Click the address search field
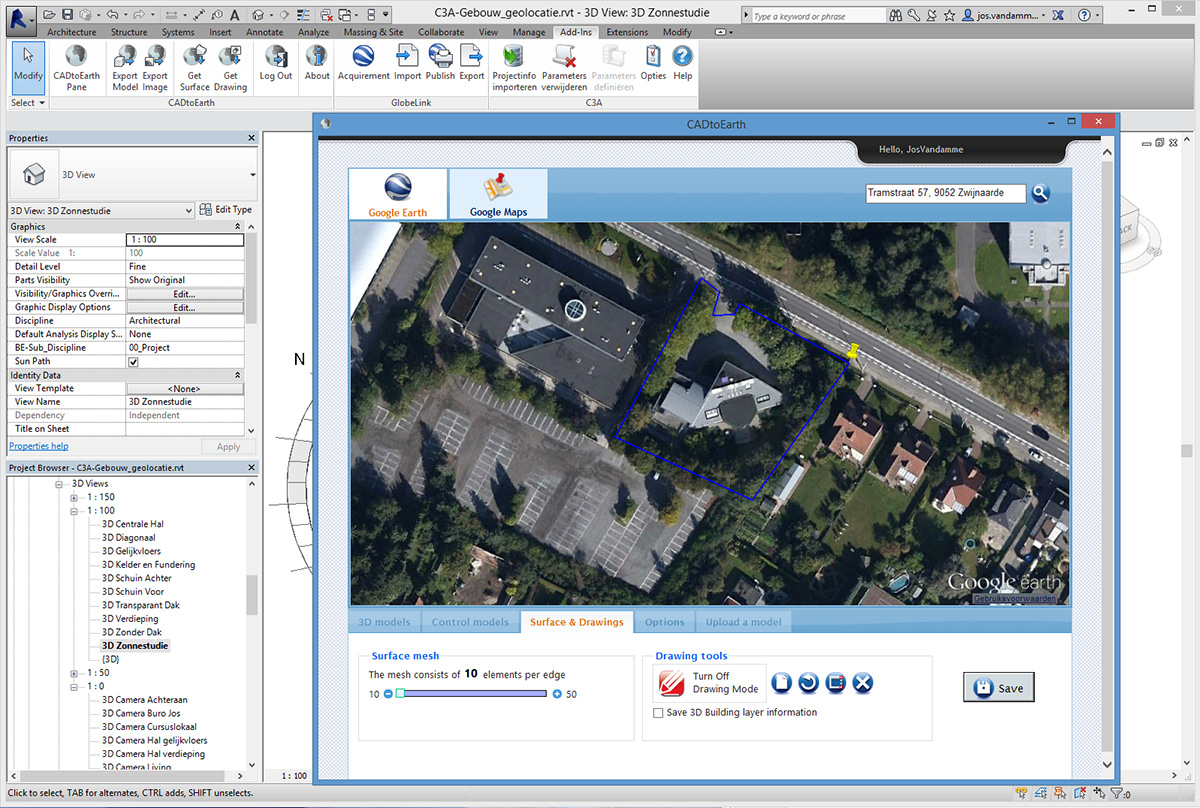The width and height of the screenshot is (1200, 808). pyautogui.click(x=946, y=193)
